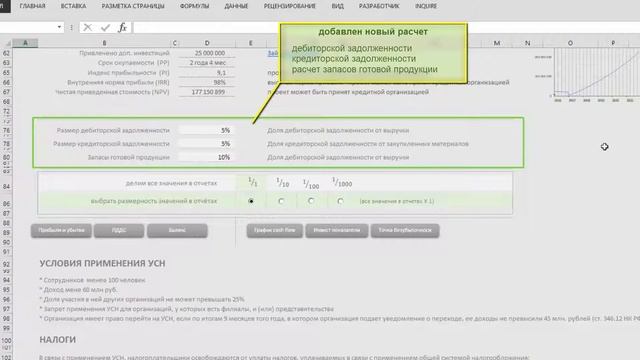Click 'Запасы готовой продукции' label

click(x=129, y=157)
